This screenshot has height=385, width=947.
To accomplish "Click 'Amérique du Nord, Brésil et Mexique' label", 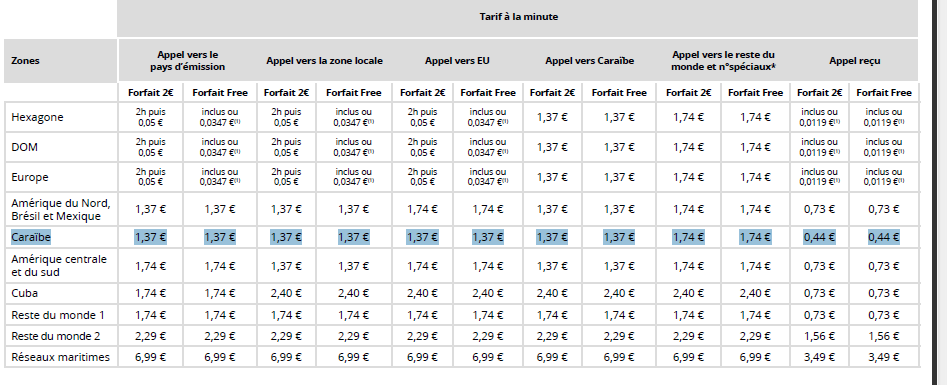I will tap(60, 209).
